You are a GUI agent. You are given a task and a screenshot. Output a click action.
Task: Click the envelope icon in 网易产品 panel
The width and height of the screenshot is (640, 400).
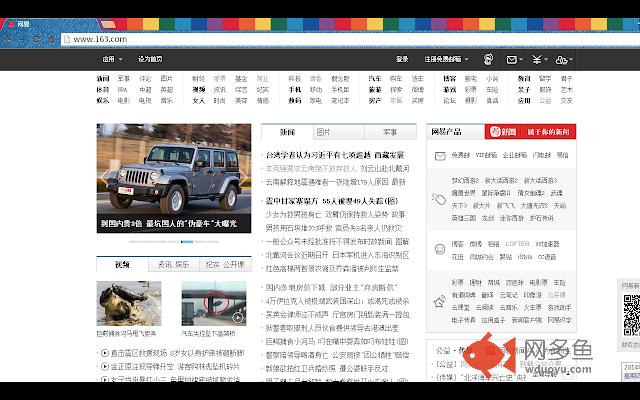pyautogui.click(x=440, y=156)
